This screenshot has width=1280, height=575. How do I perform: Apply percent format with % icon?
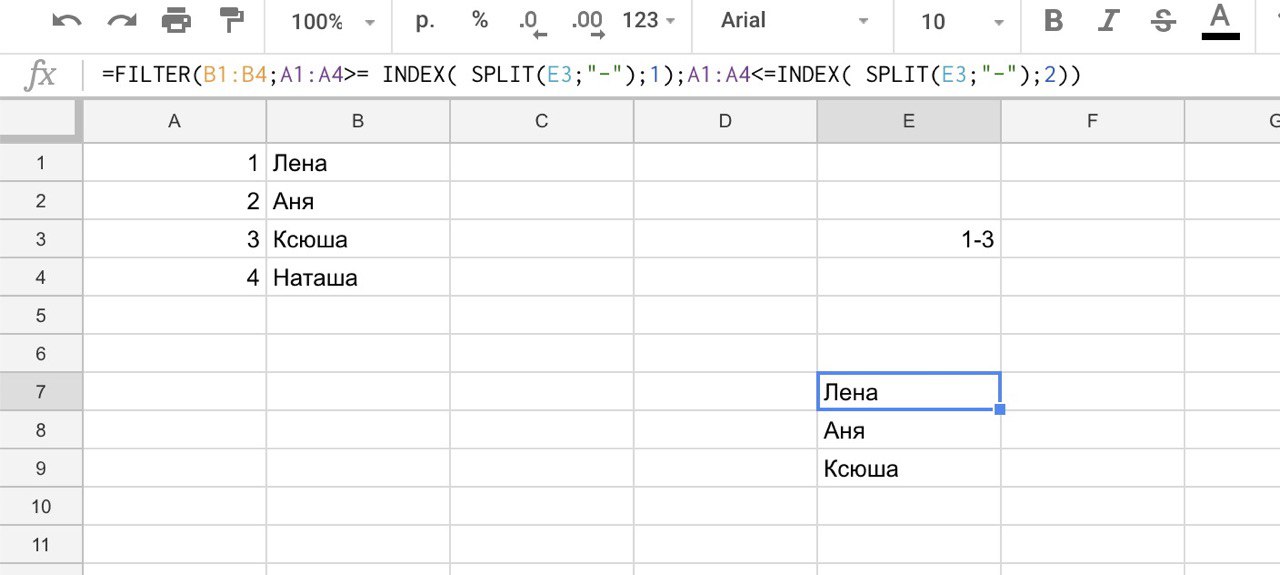(x=480, y=21)
